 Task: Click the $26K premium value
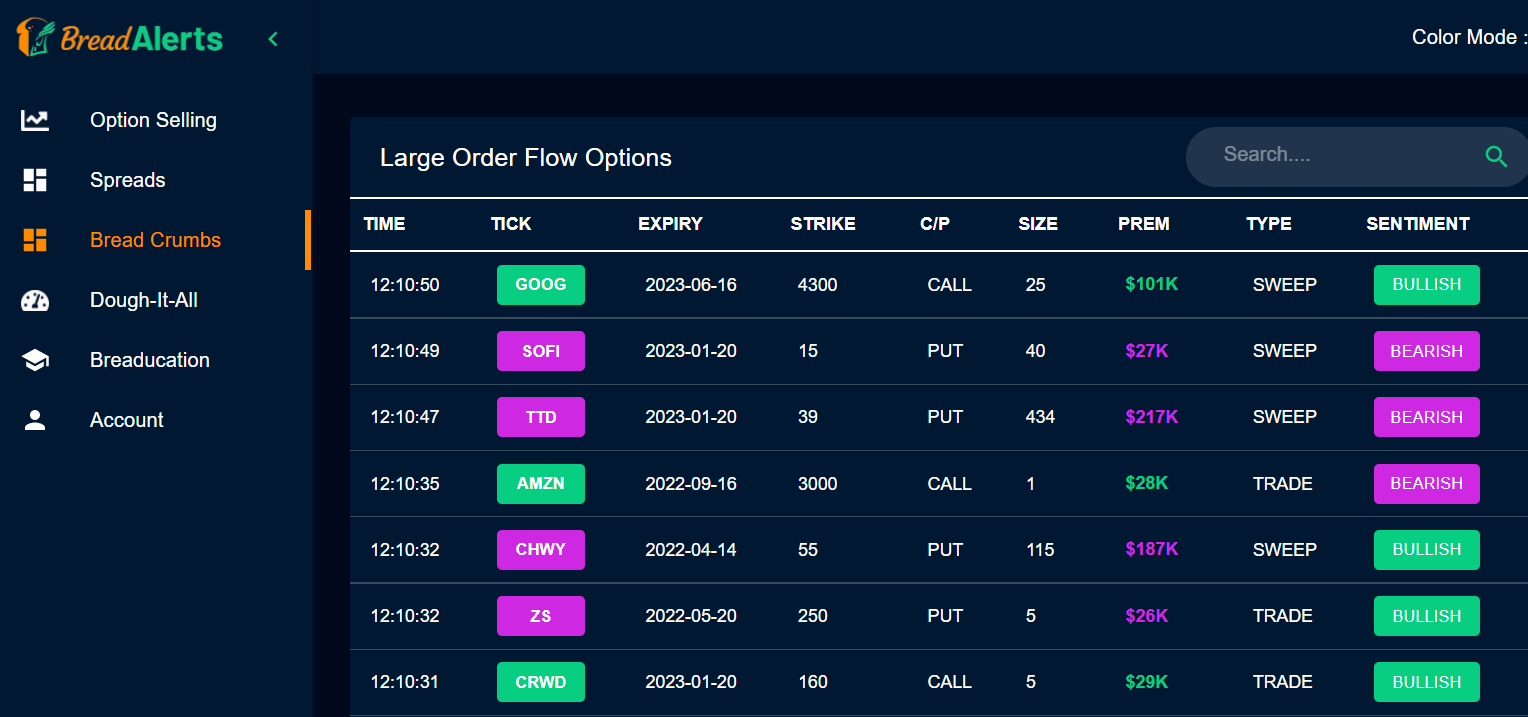point(1147,616)
